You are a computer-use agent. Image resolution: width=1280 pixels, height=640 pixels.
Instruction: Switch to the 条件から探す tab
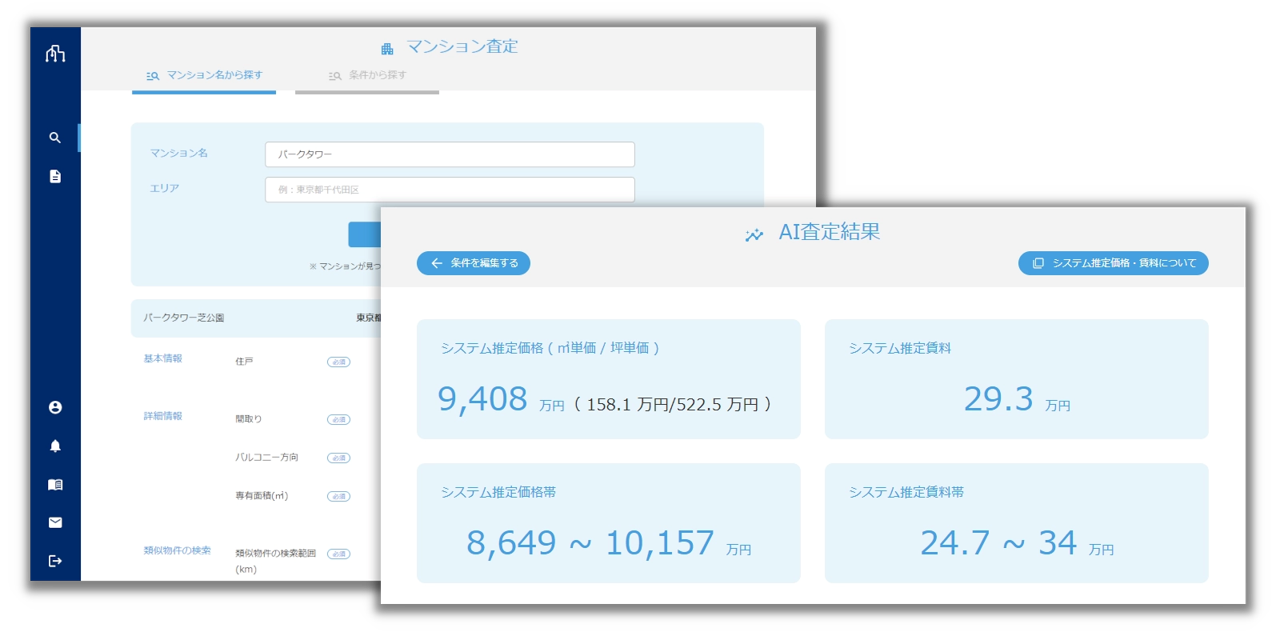click(x=367, y=75)
